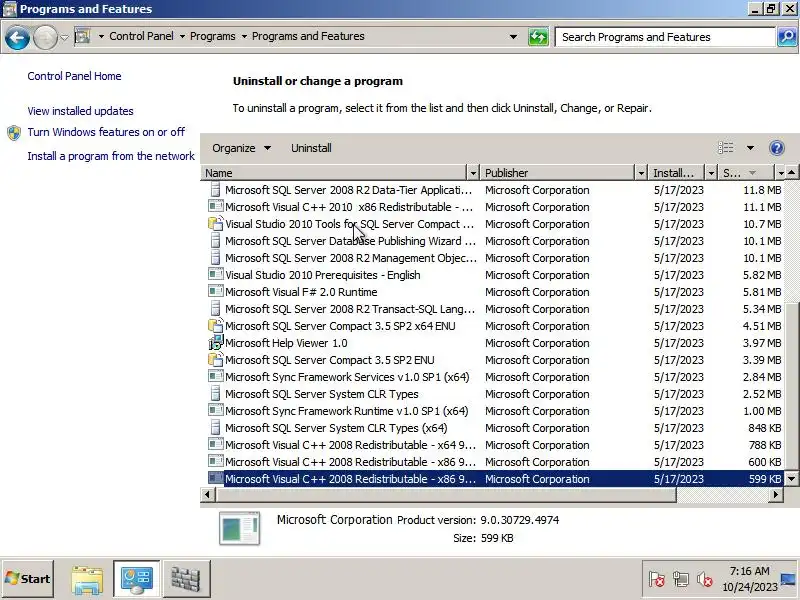Screen dimensions: 800x600
Task: Click the Programs breadcrumb
Action: [x=213, y=36]
